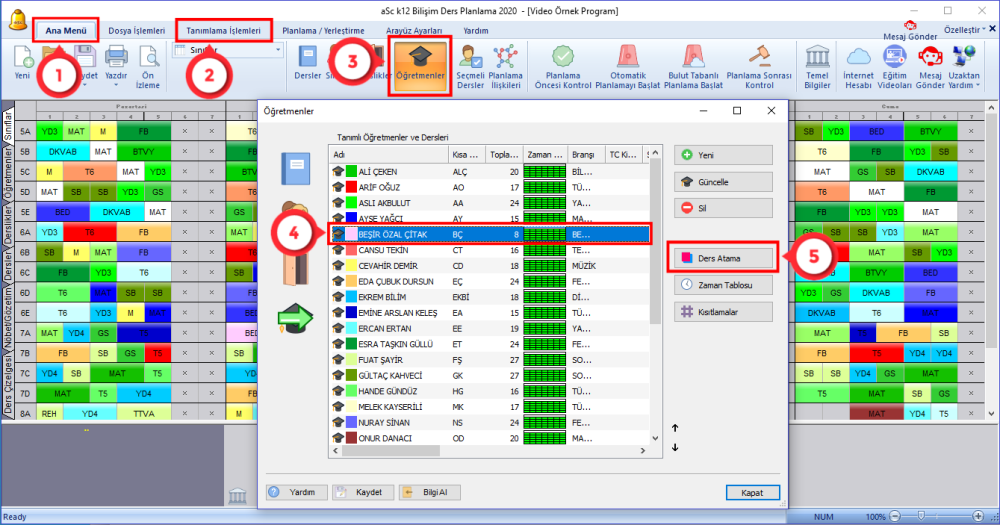Click the Öğretmenler toolbar button
This screenshot has width=1000, height=525.
420,66
